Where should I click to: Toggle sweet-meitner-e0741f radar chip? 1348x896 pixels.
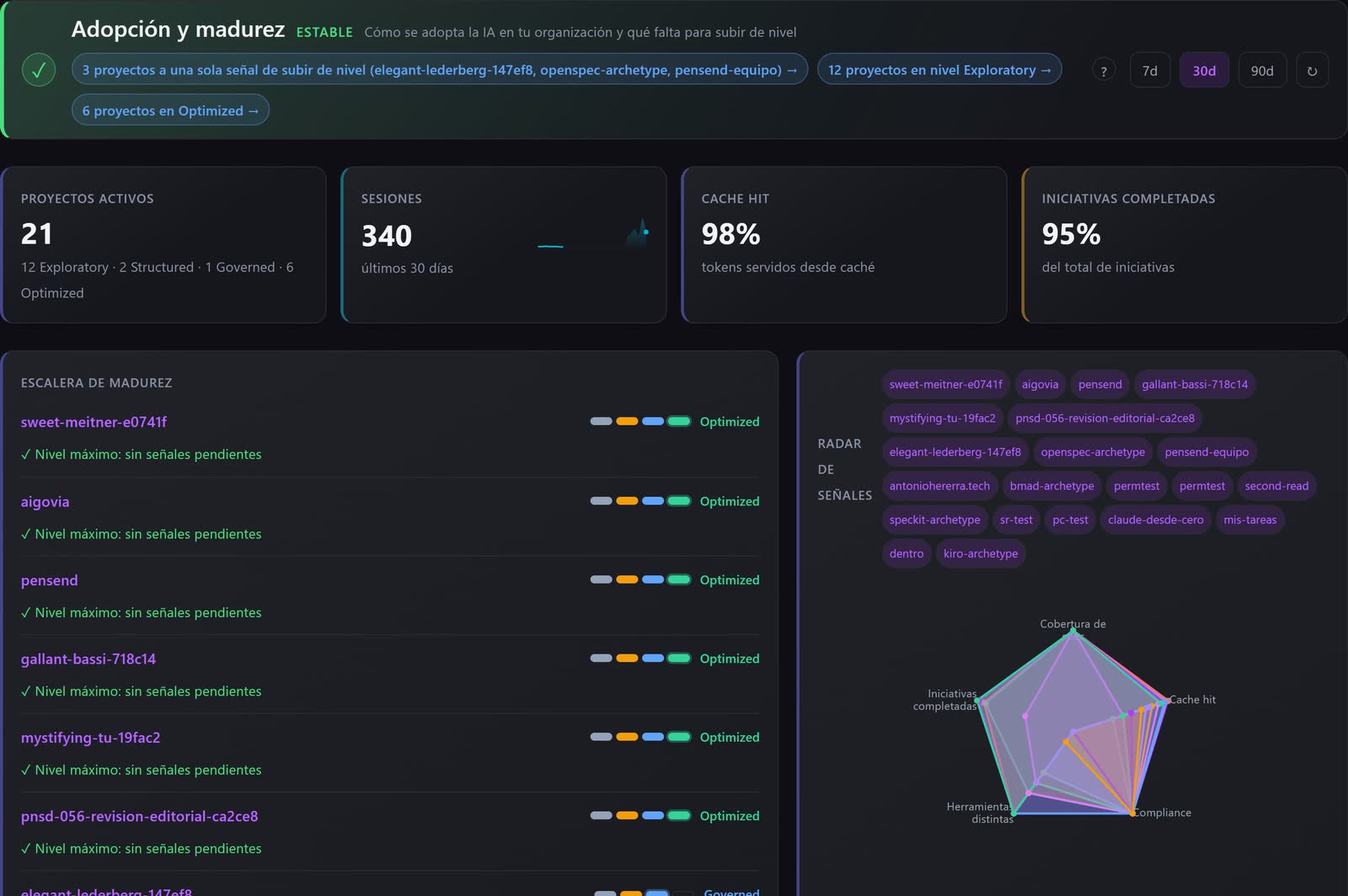pyautogui.click(x=946, y=384)
